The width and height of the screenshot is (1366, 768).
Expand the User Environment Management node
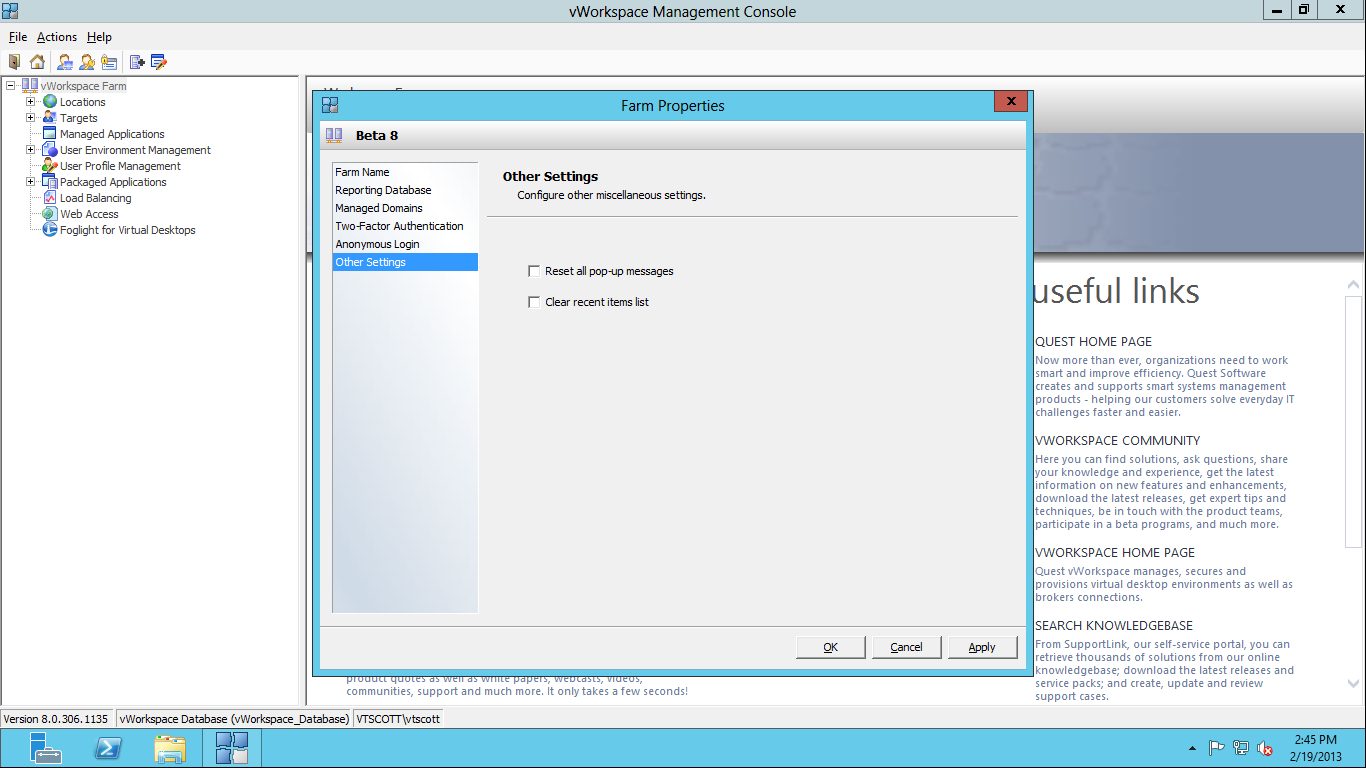[31, 150]
